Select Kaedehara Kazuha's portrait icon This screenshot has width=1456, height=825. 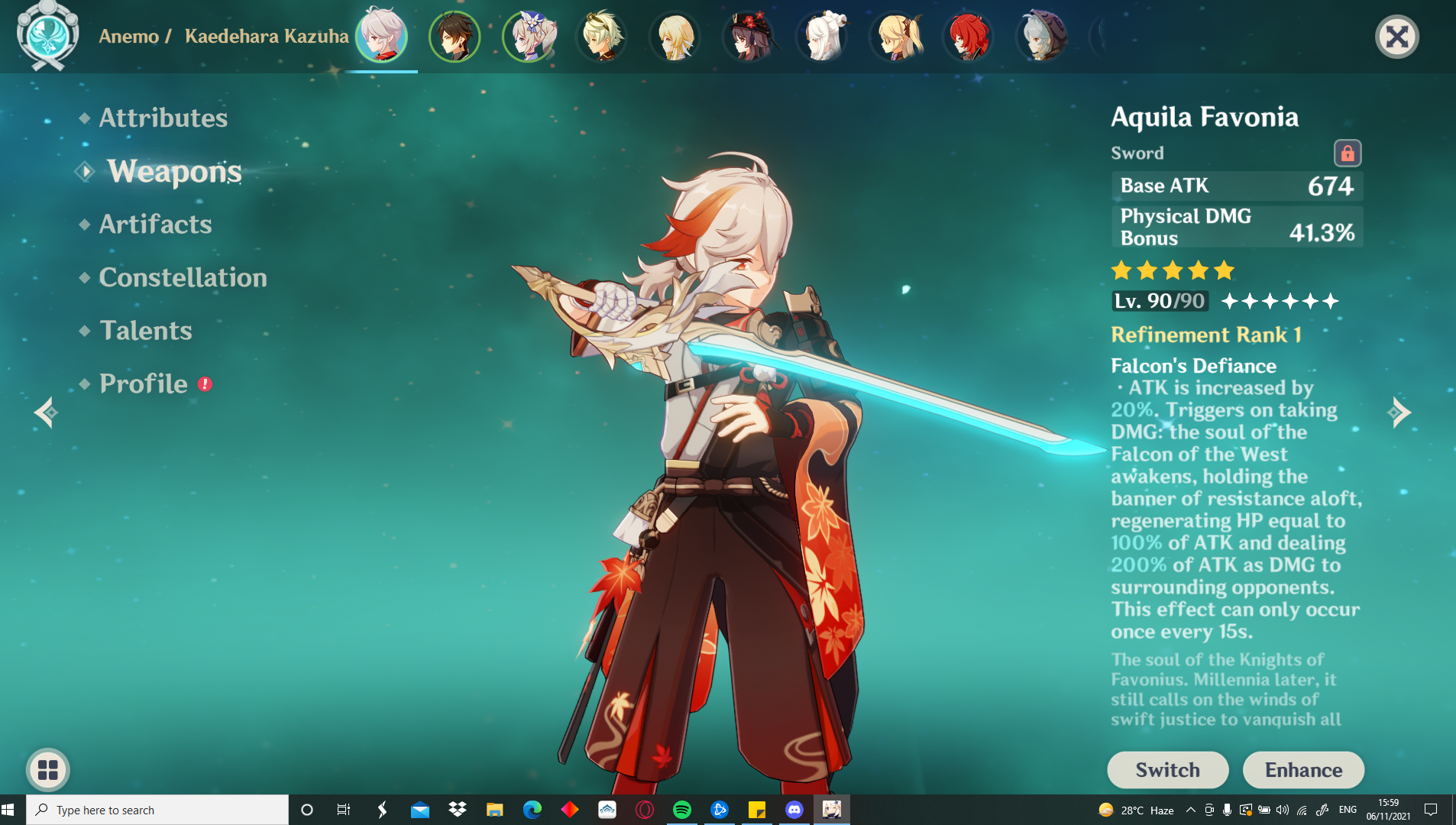(x=382, y=35)
